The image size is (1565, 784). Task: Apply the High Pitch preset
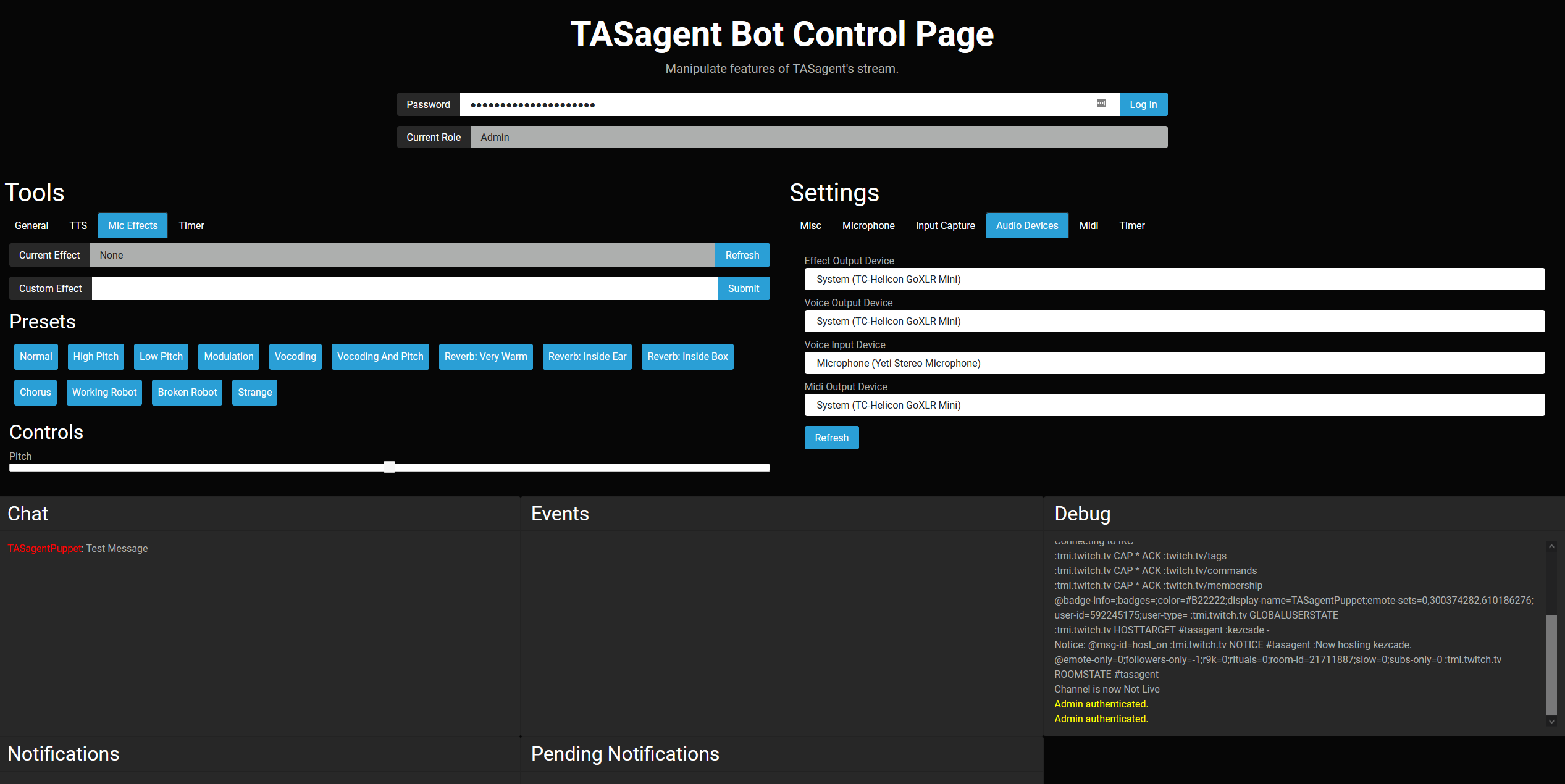click(96, 356)
